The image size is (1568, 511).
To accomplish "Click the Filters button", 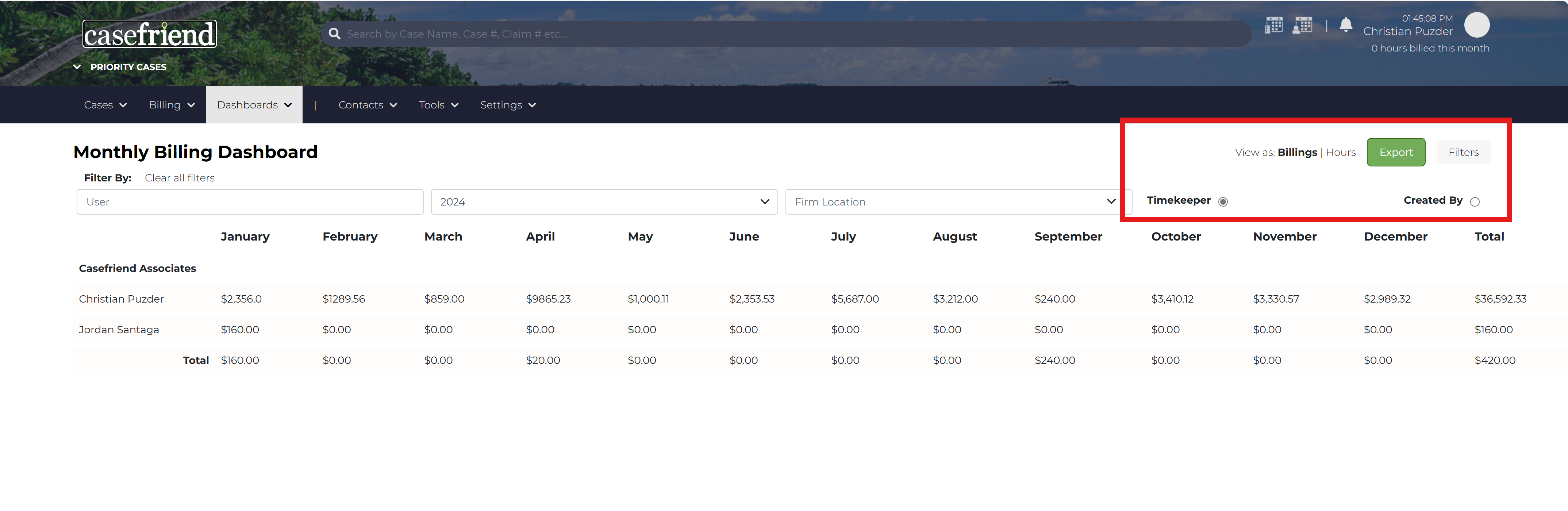I will click(x=1463, y=152).
